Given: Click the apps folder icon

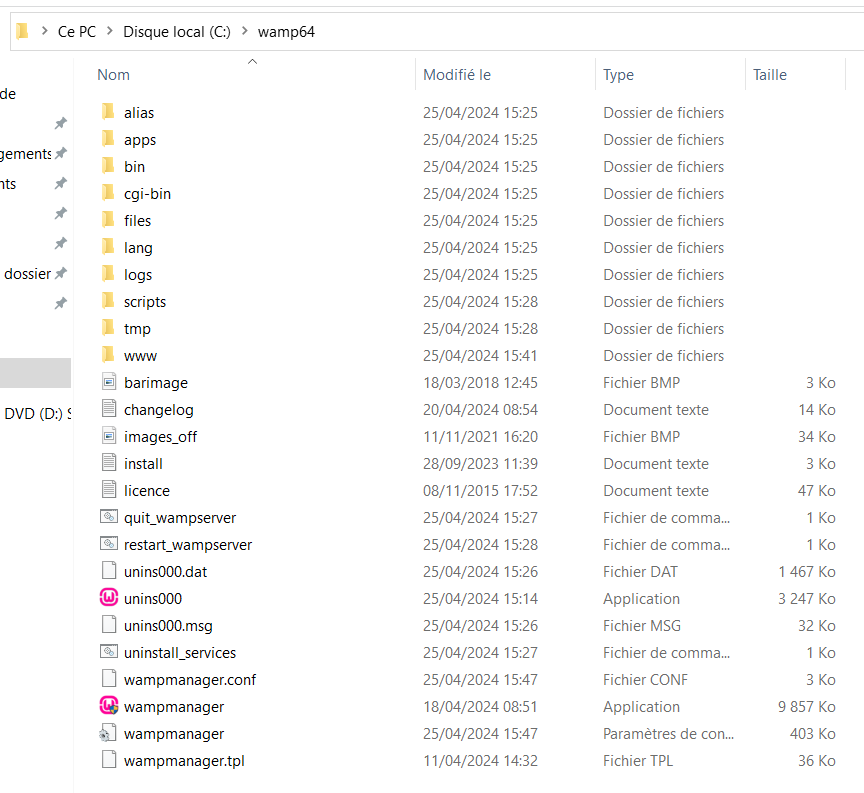Looking at the screenshot, I should pos(109,139).
